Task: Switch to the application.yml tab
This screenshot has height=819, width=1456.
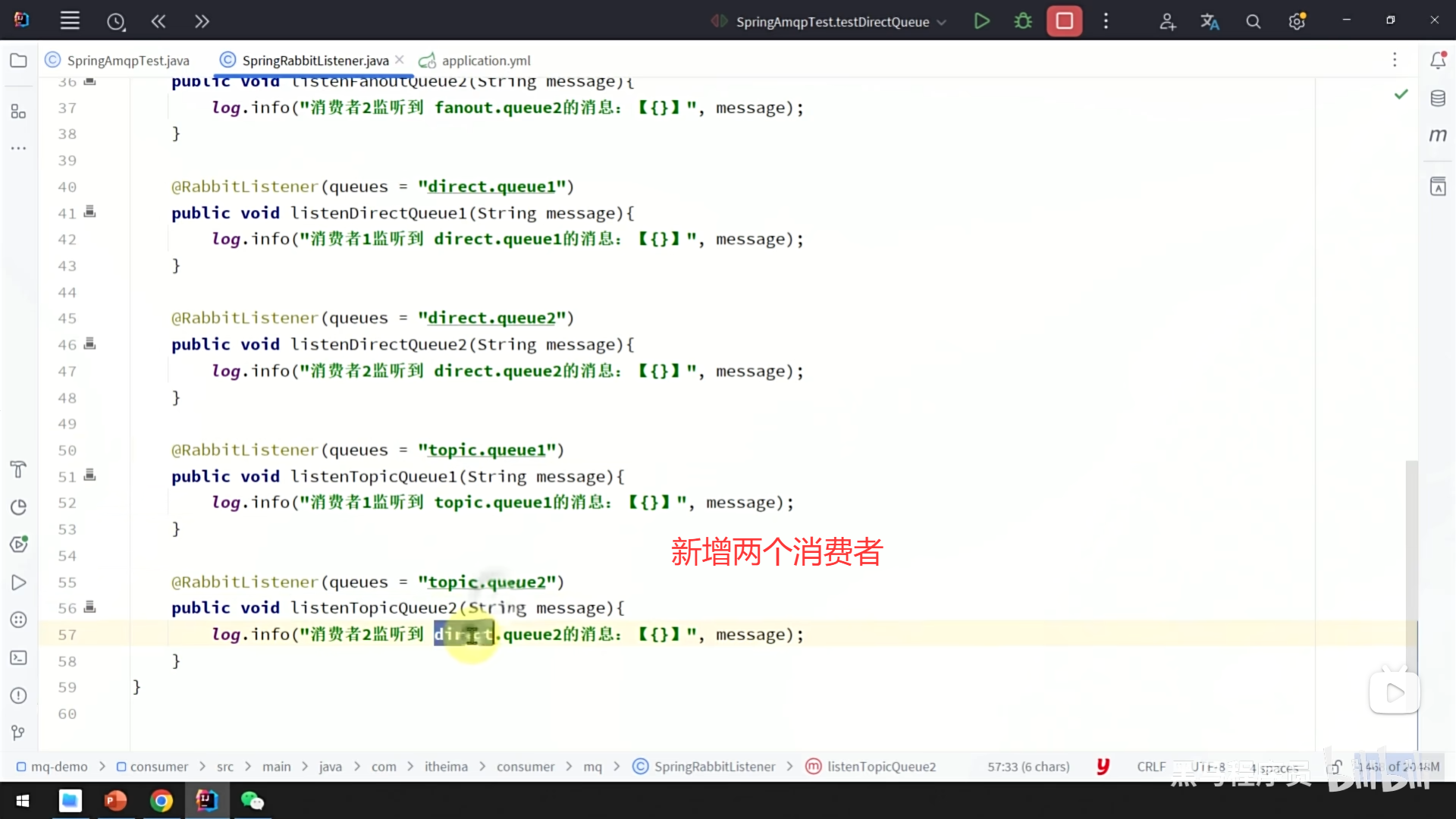Action: [x=485, y=61]
